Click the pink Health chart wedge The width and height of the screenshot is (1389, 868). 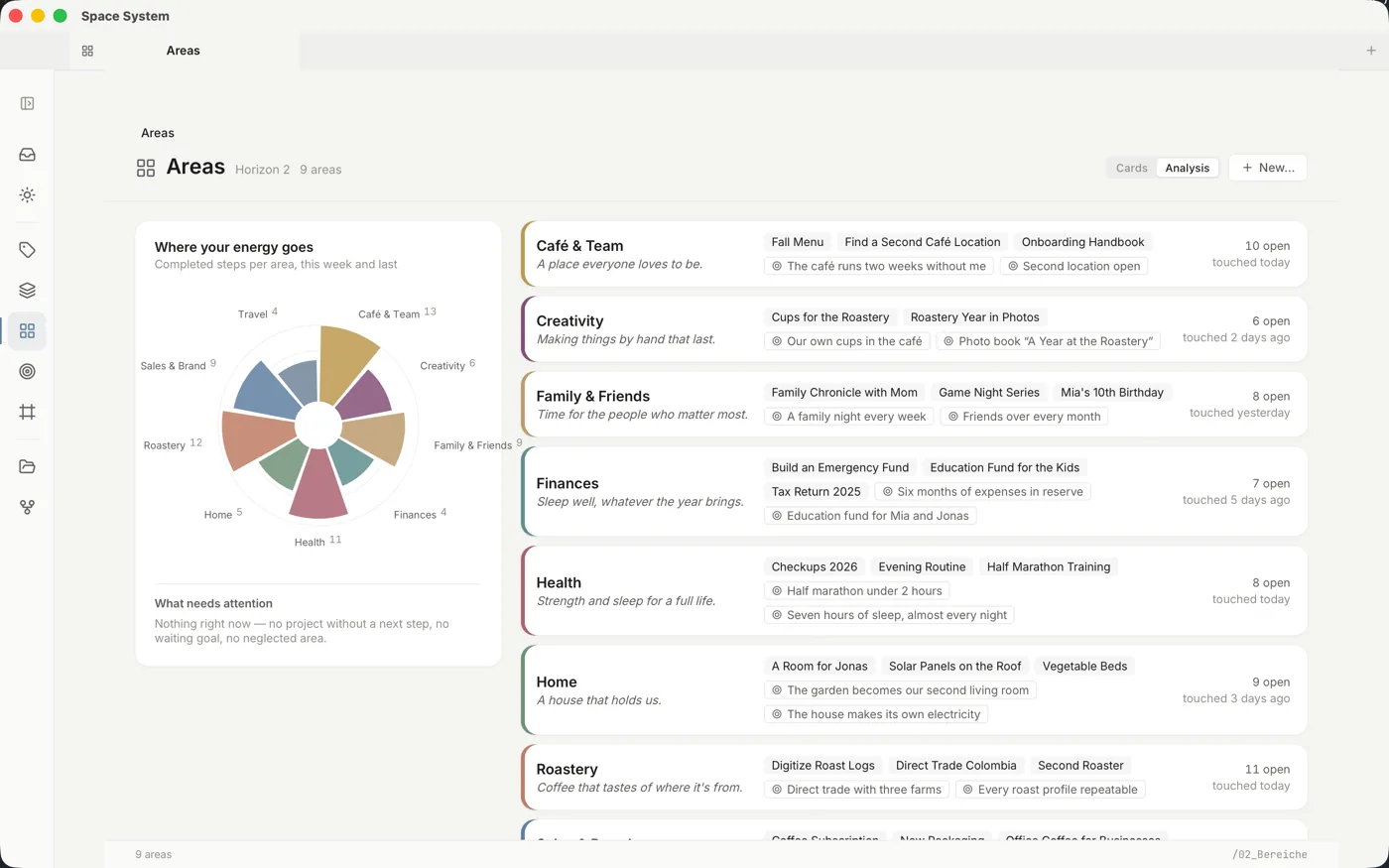point(318,486)
